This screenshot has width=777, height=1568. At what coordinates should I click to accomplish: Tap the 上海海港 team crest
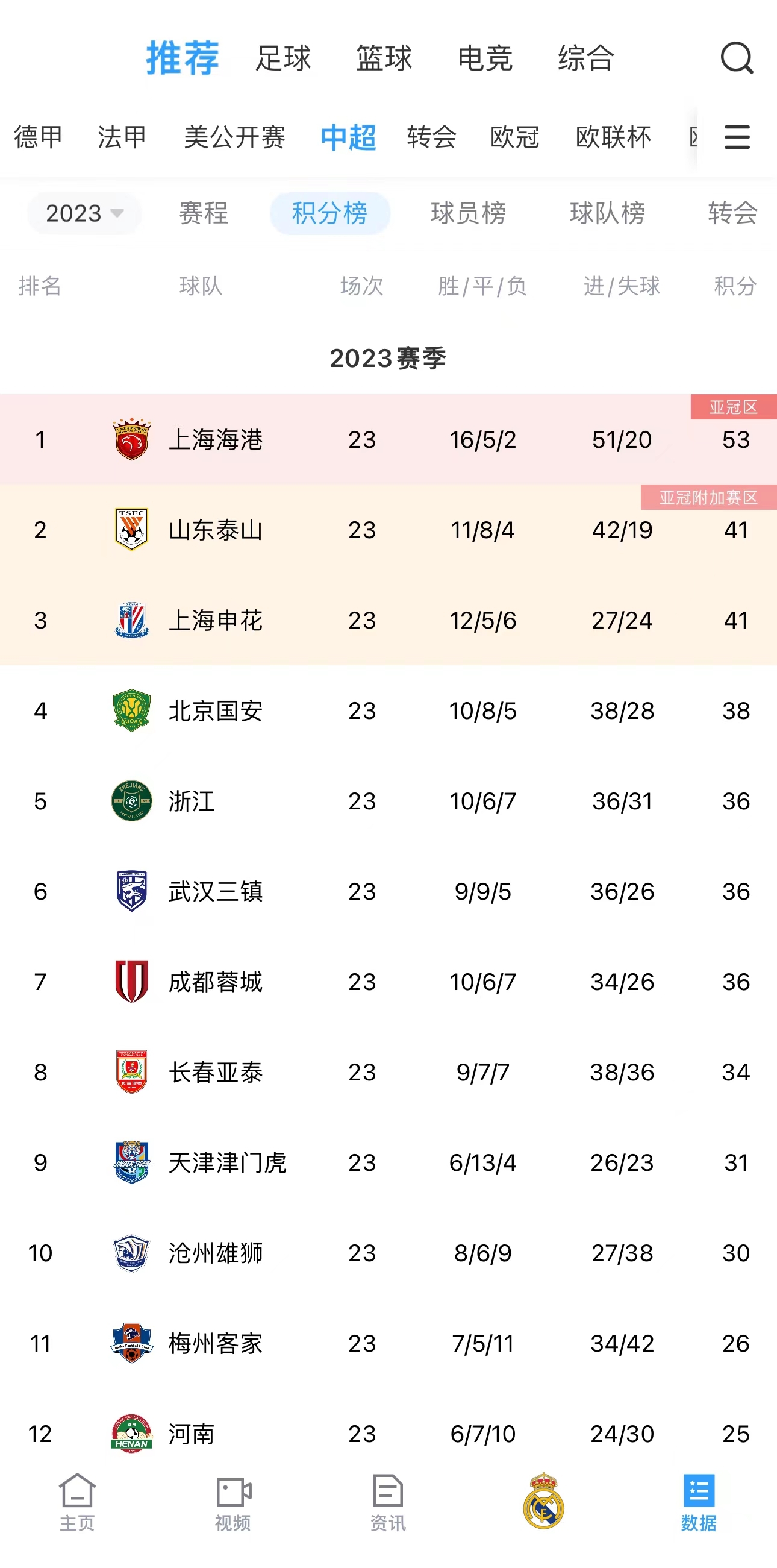[x=131, y=439]
